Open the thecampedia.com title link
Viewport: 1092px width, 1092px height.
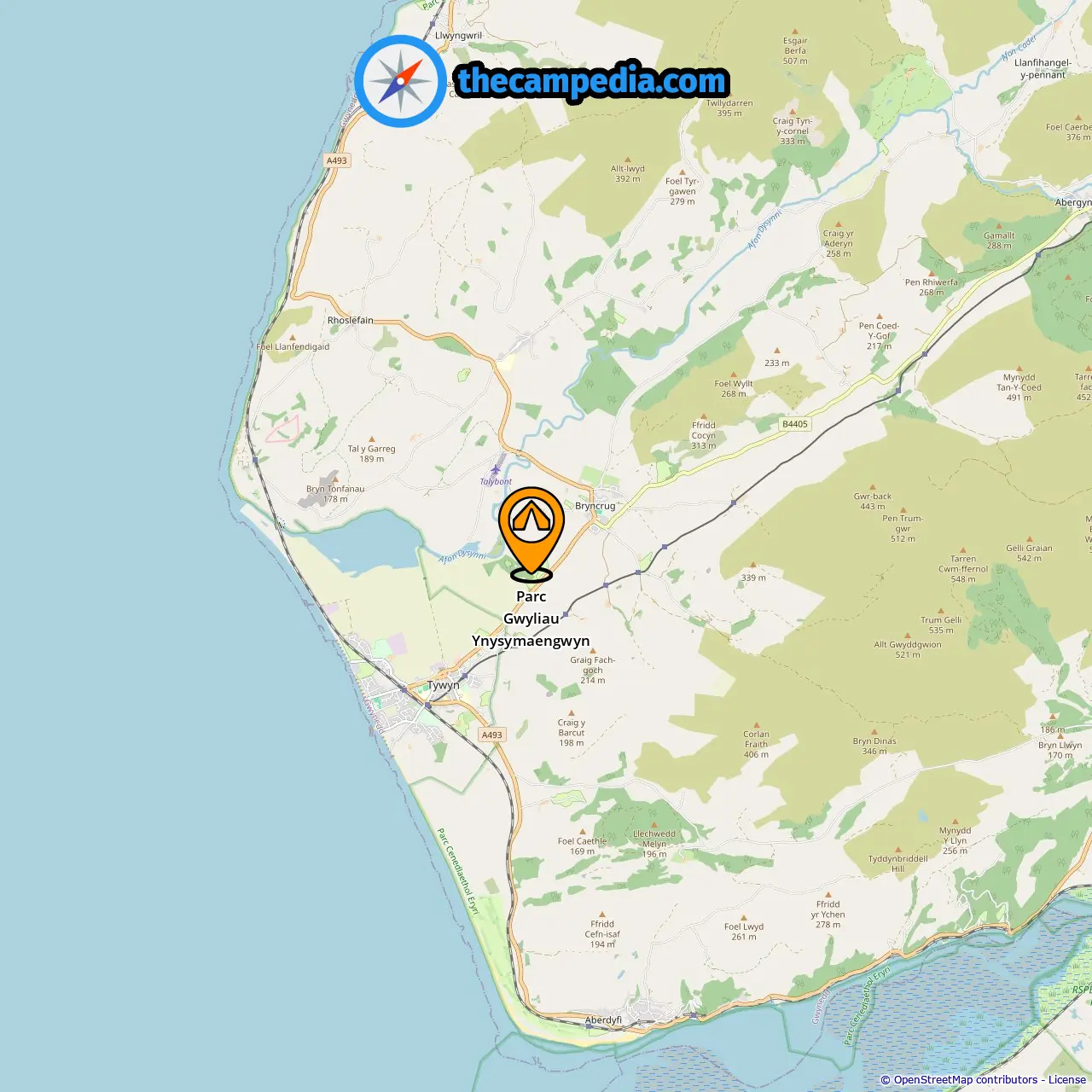pyautogui.click(x=592, y=81)
